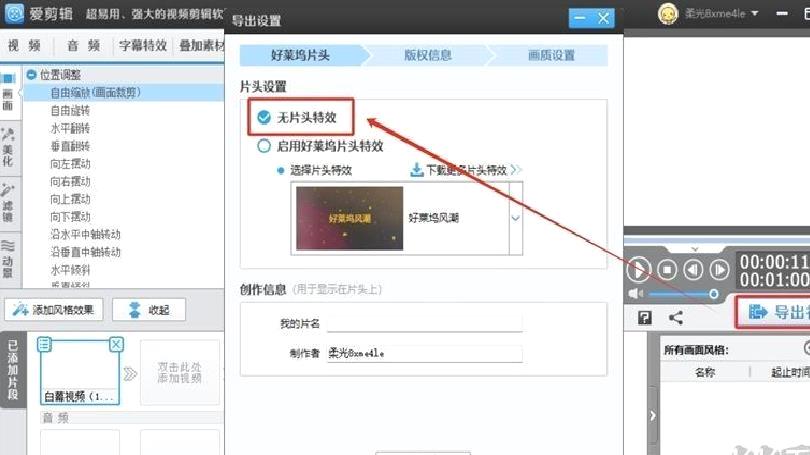Switch to the 音频 tab
Viewport: 810px width, 455px height.
83,45
